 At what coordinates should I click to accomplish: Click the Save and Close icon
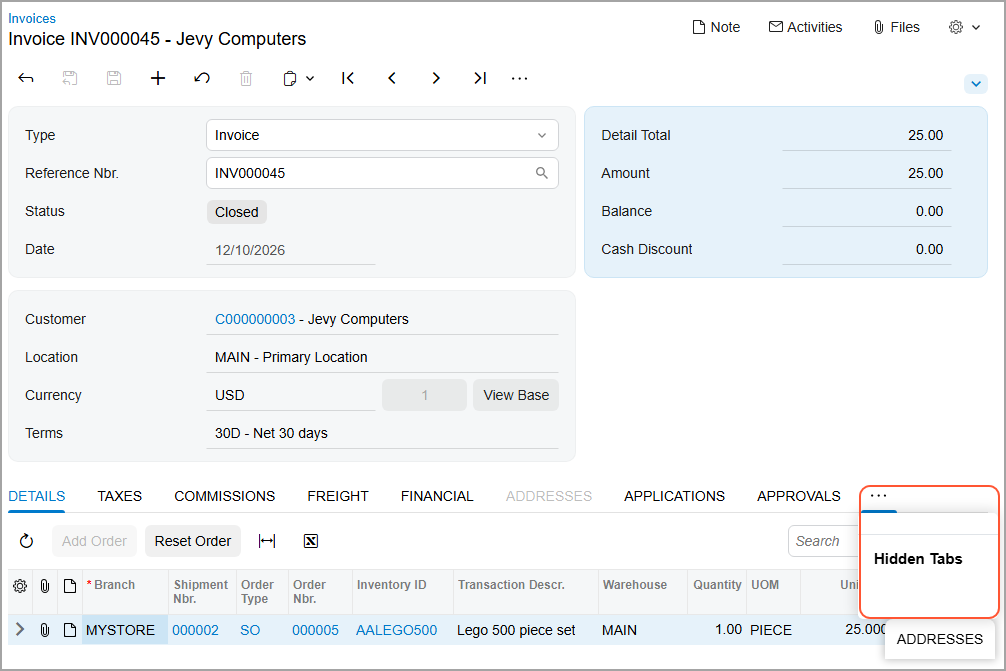(x=70, y=78)
